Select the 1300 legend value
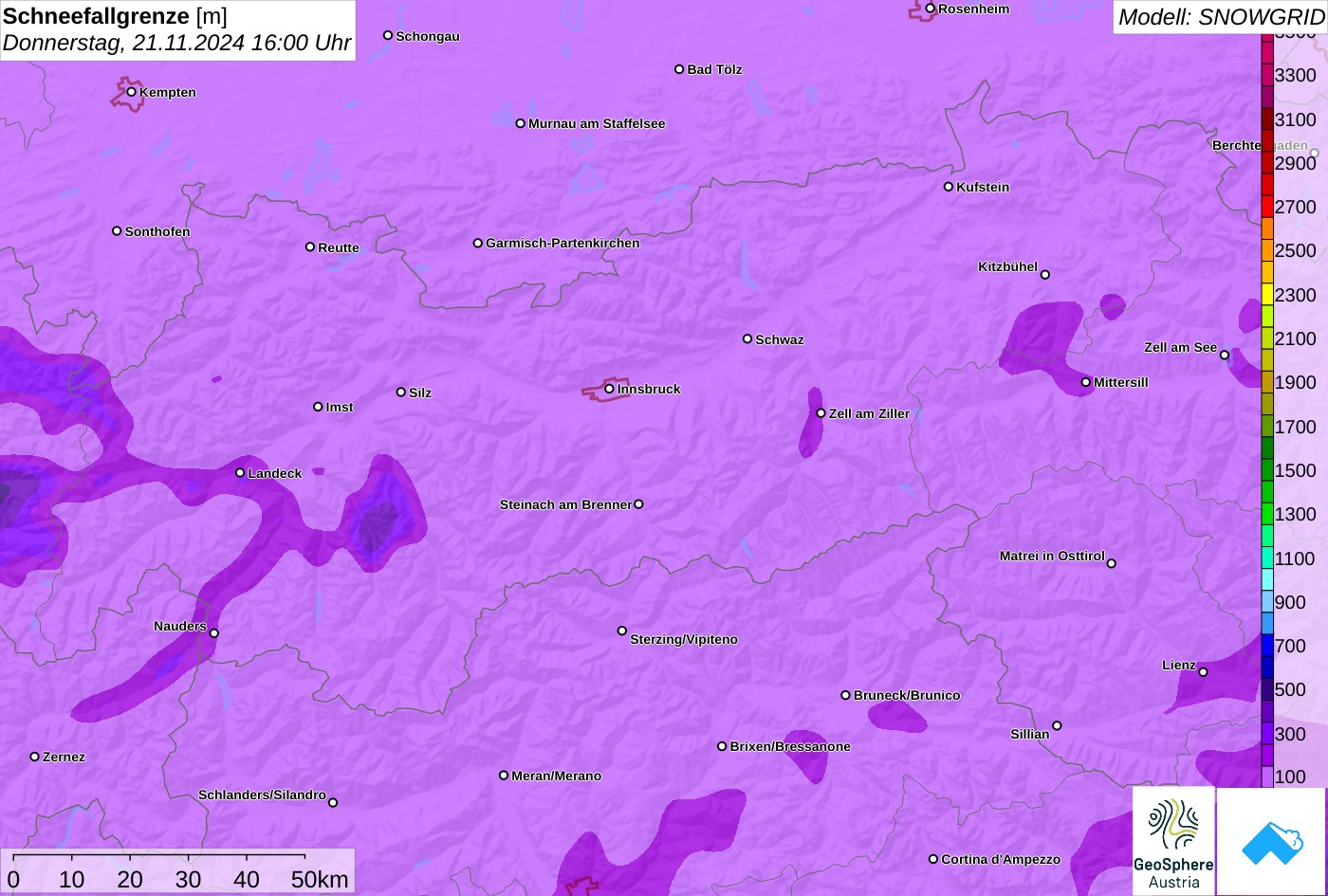This screenshot has width=1328, height=896. [1296, 514]
